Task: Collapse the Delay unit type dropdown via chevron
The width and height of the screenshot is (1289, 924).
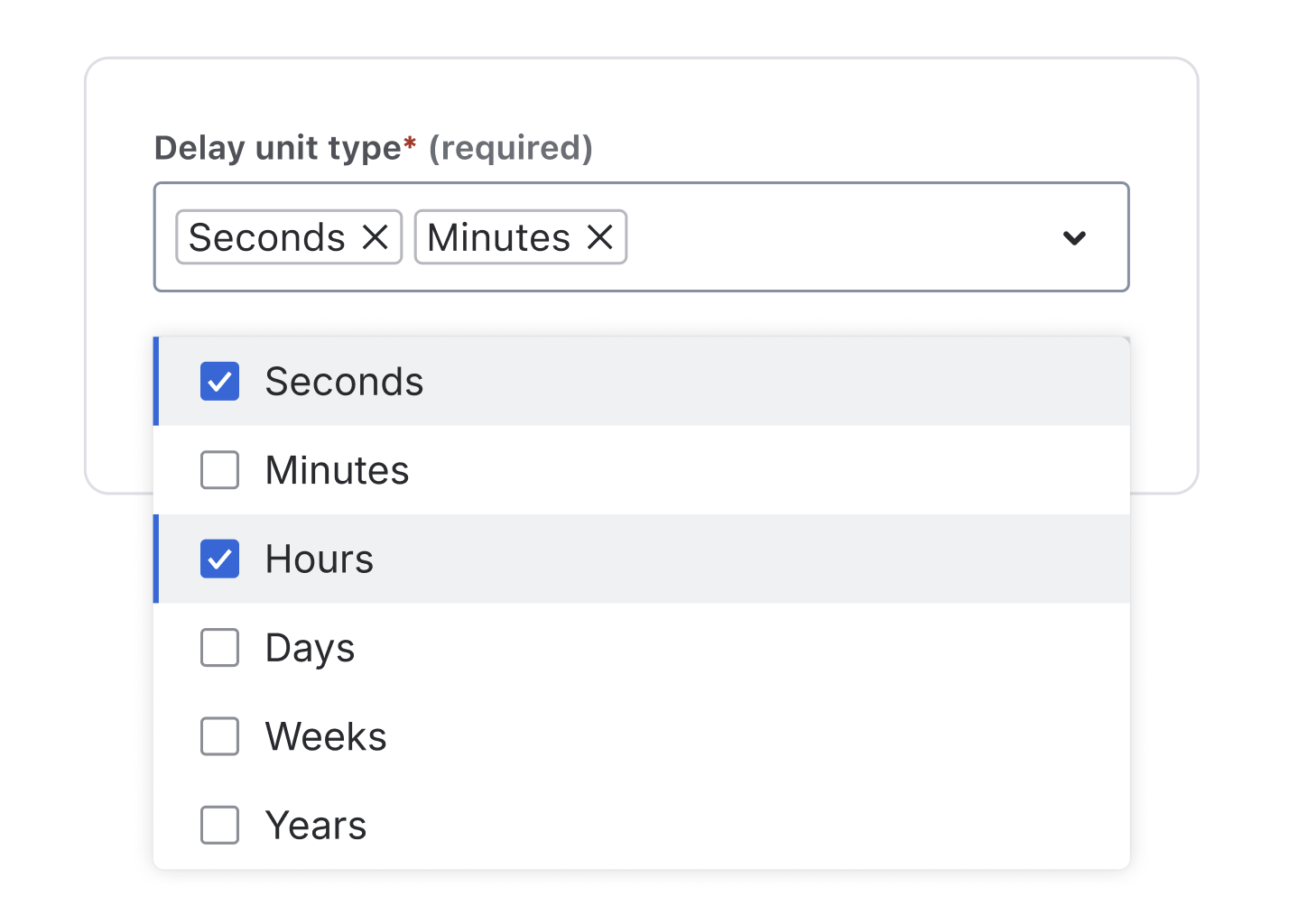Action: click(1074, 237)
